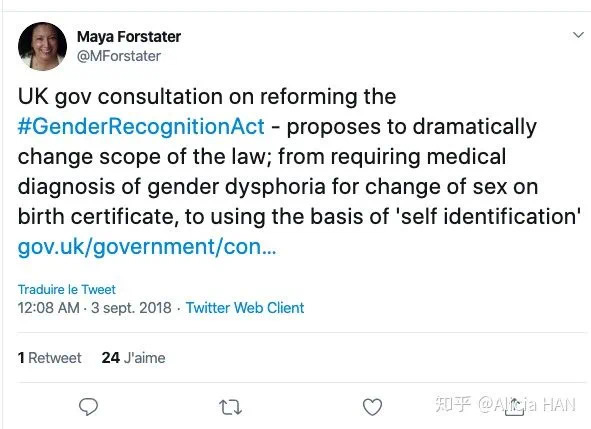This screenshot has height=429, width=591.
Task: View the 1 Retweet count
Action: coord(49,358)
